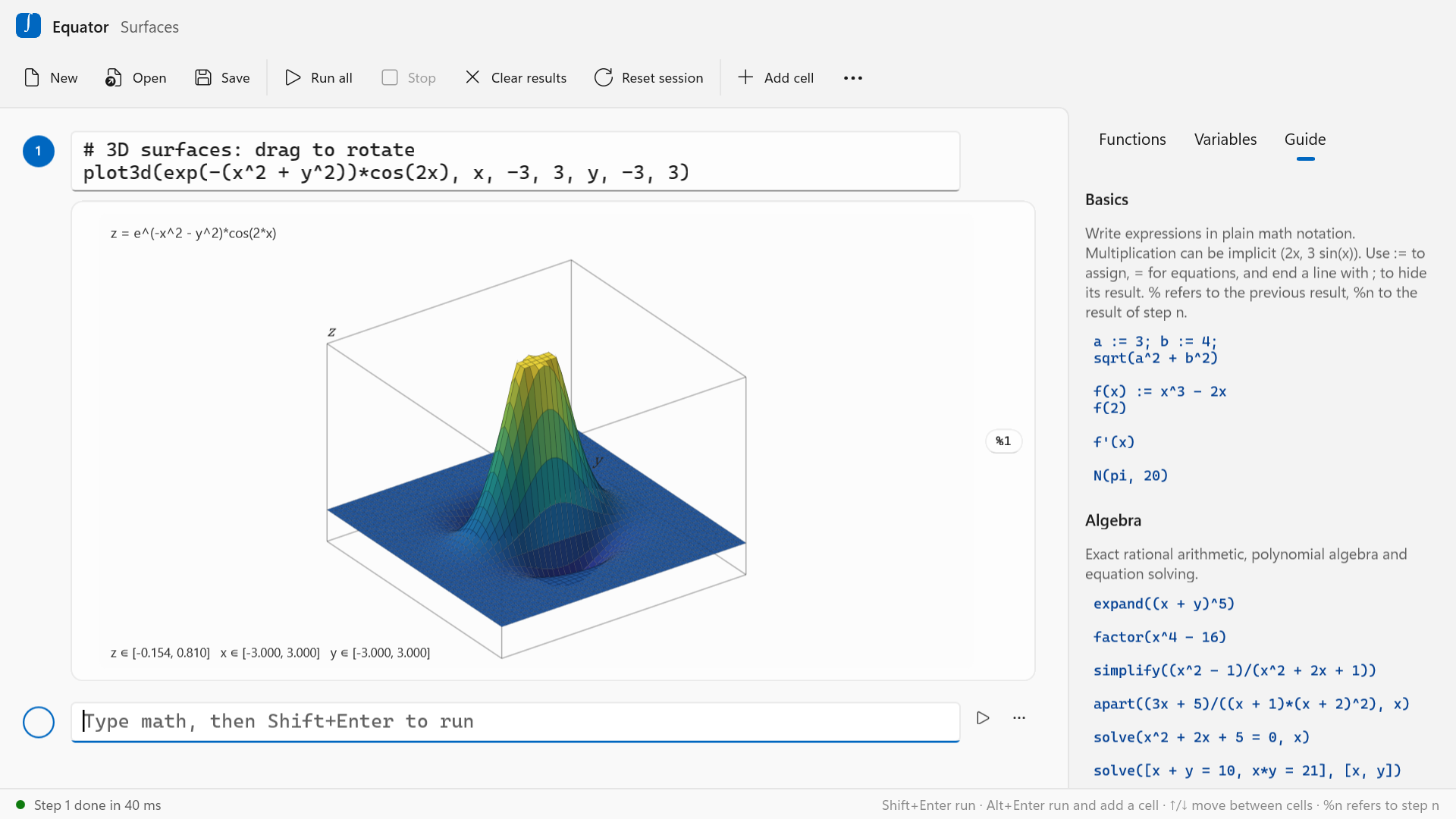The height and width of the screenshot is (819, 1456).
Task: Add a new cell
Action: (776, 78)
